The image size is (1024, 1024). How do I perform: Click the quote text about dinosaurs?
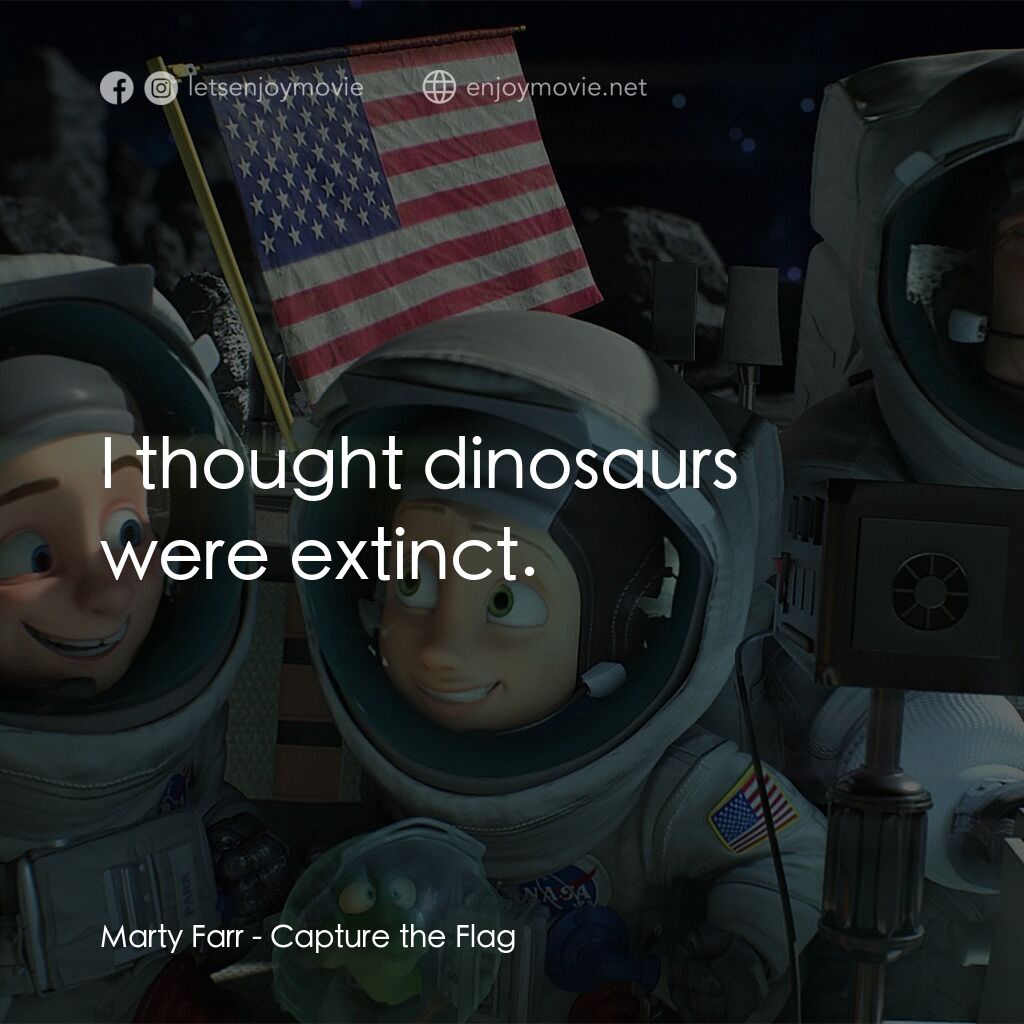click(x=420, y=510)
